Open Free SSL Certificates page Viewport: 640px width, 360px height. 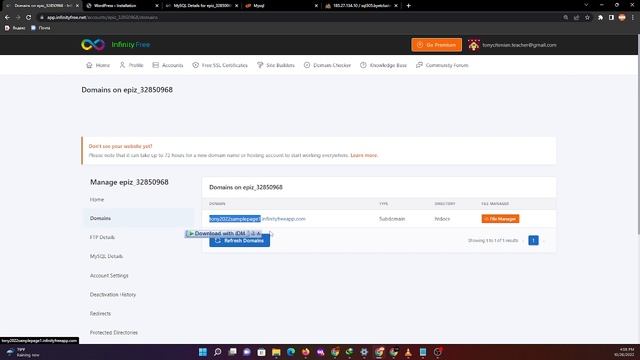coord(220,65)
